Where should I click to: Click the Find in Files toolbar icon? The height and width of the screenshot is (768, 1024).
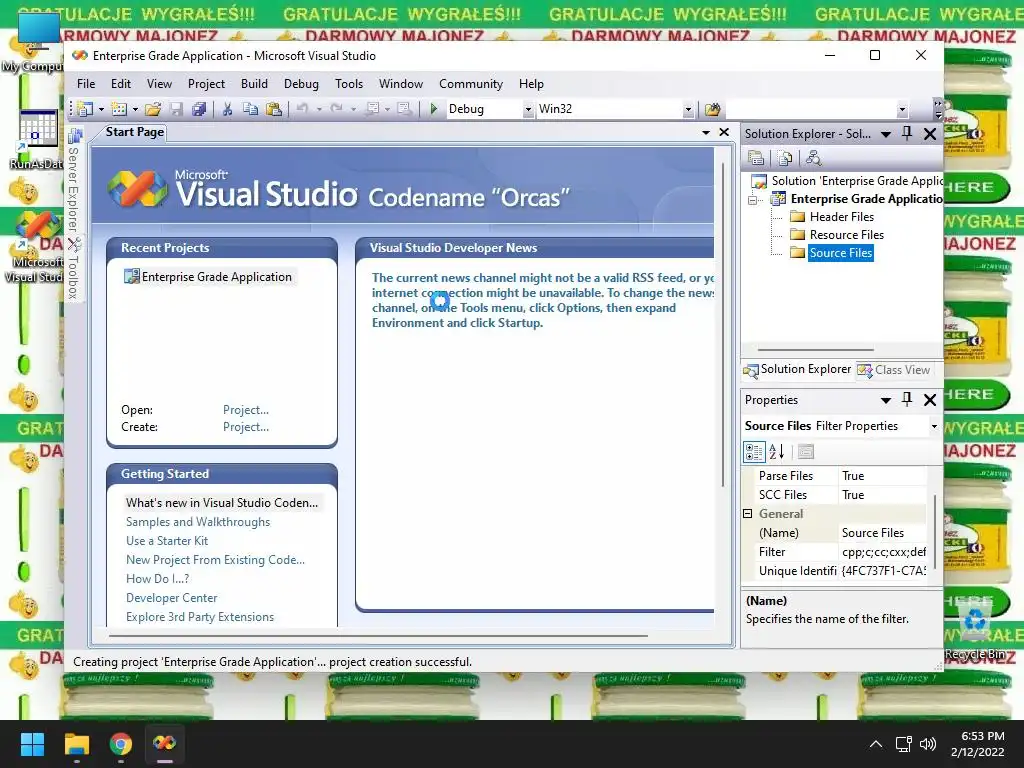pos(712,109)
